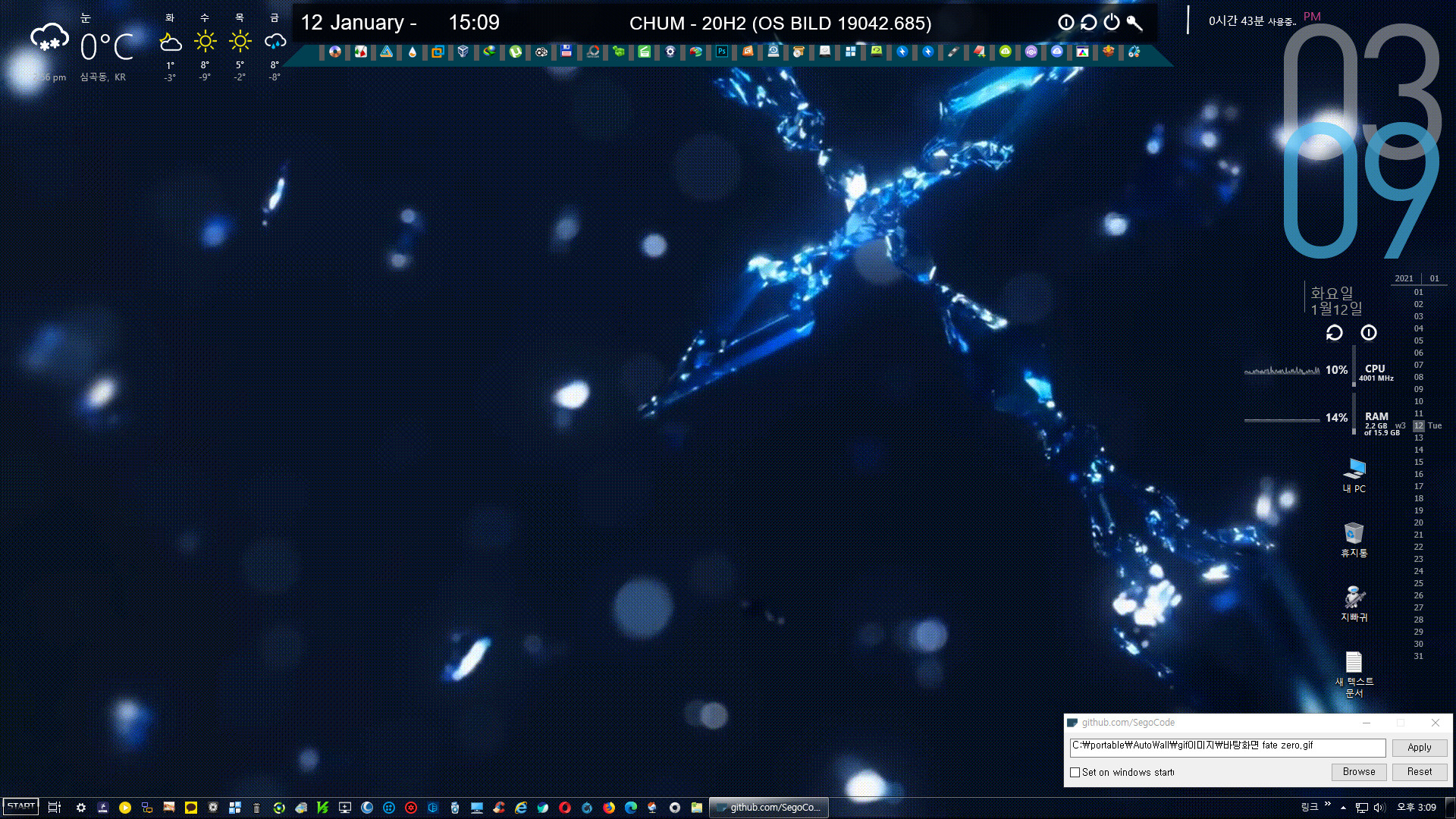This screenshot has width=1456, height=819.
Task: Click the Browse button for GIF file
Action: 1358,771
